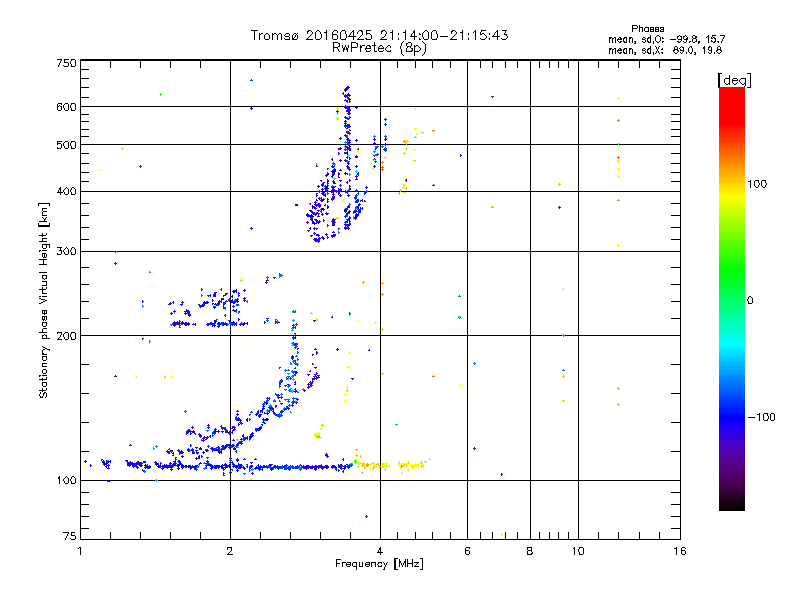Click the subtitle "RwPretec (8p)"
Viewport: 800px width, 600px height.
[x=379, y=48]
